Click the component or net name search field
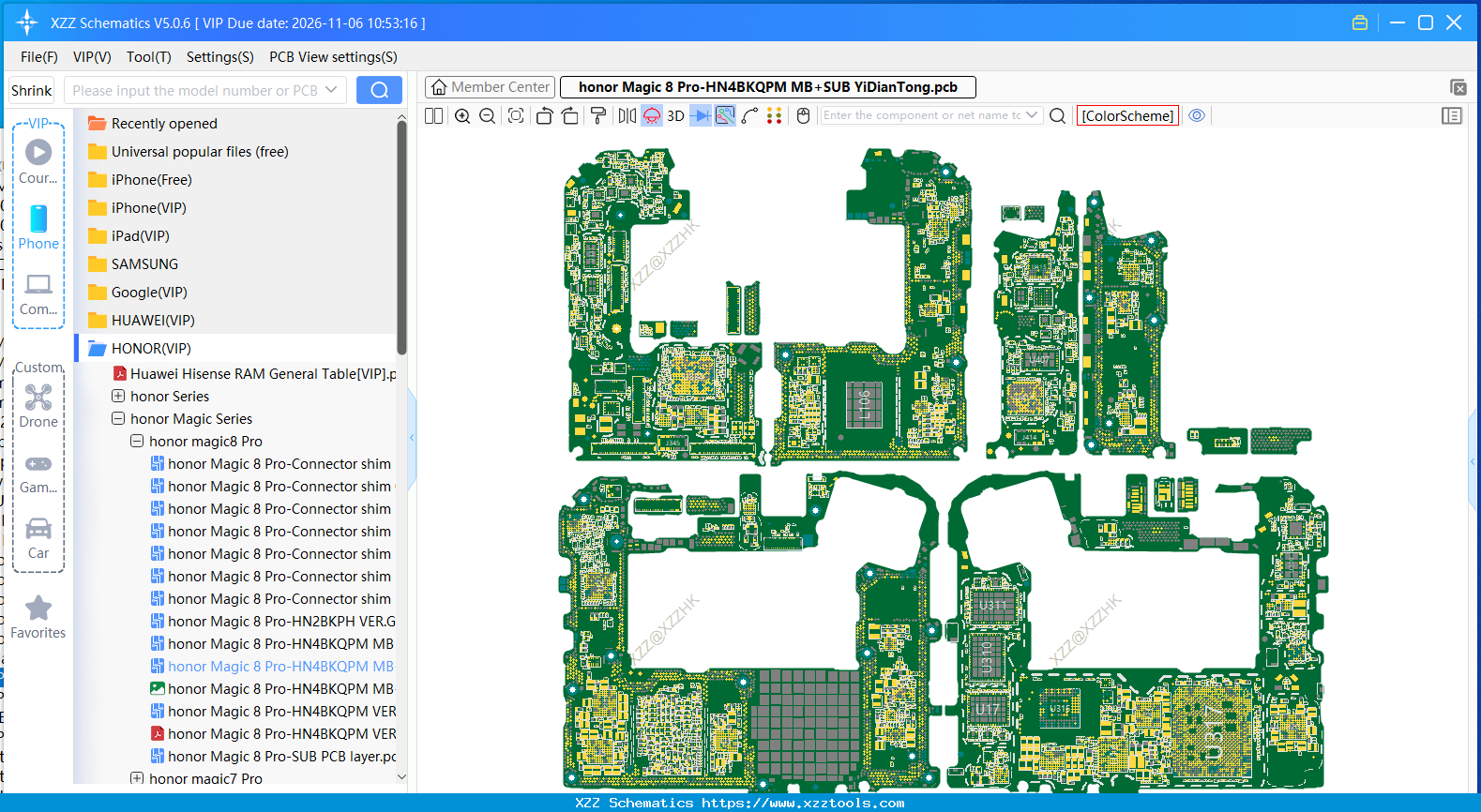The height and width of the screenshot is (812, 1481). tap(921, 116)
